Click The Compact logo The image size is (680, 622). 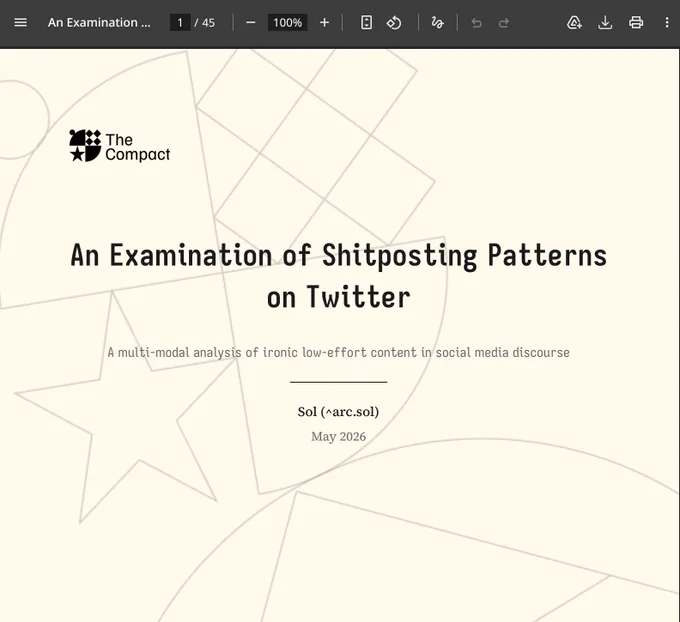[120, 146]
